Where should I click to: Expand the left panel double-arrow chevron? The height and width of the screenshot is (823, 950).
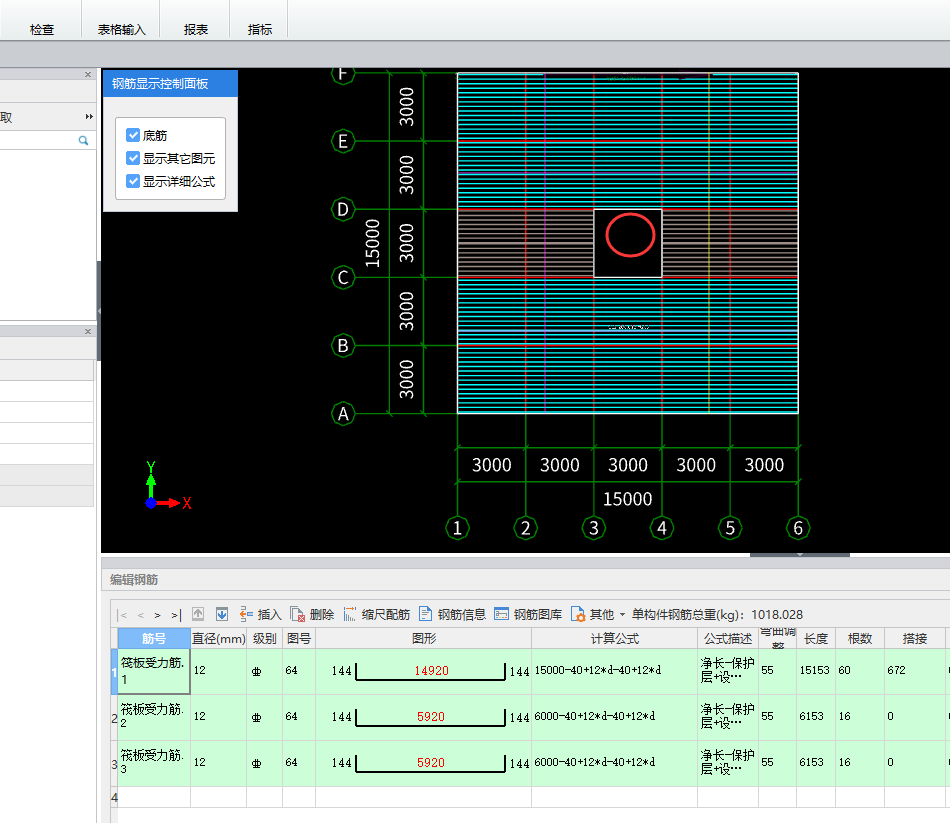coord(89,116)
